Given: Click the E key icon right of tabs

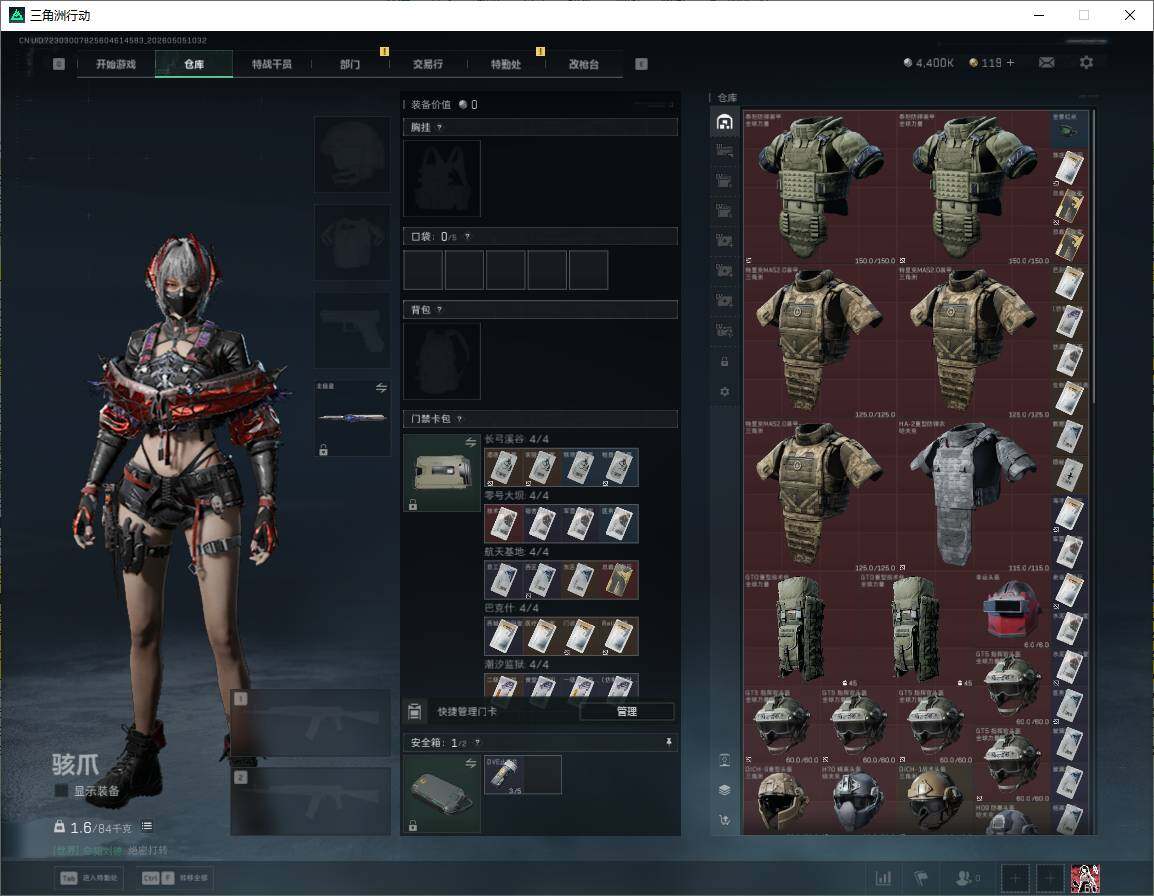Looking at the screenshot, I should pos(641,64).
